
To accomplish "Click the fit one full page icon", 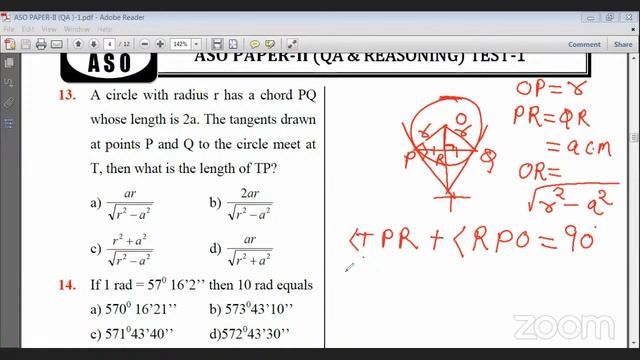I will coord(233,44).
